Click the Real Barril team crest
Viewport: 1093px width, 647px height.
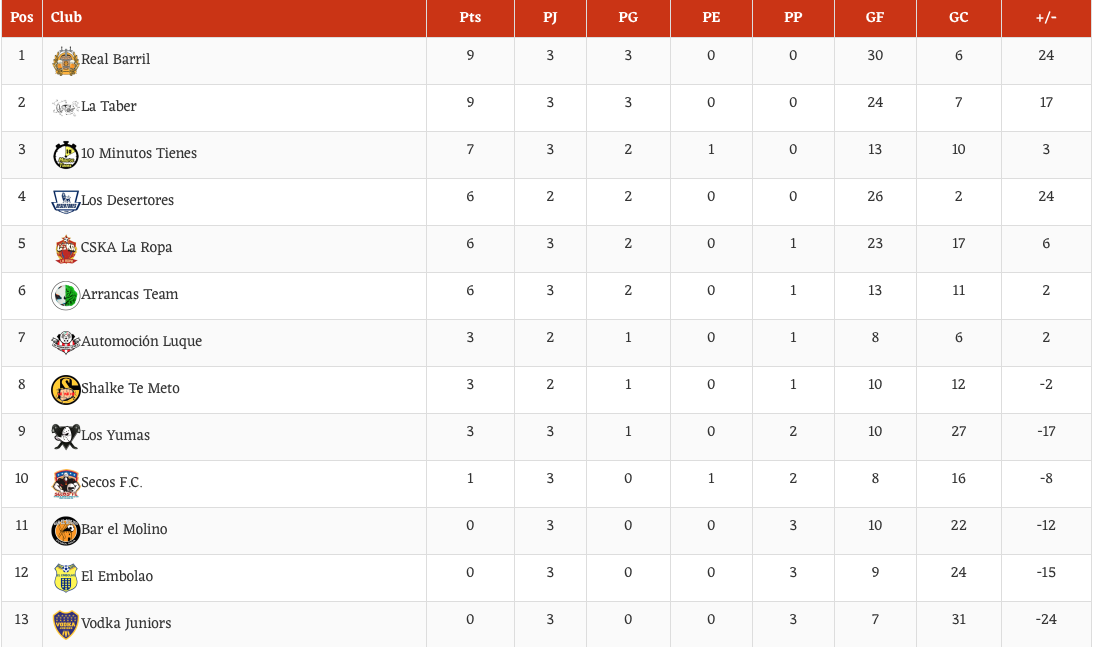click(66, 60)
